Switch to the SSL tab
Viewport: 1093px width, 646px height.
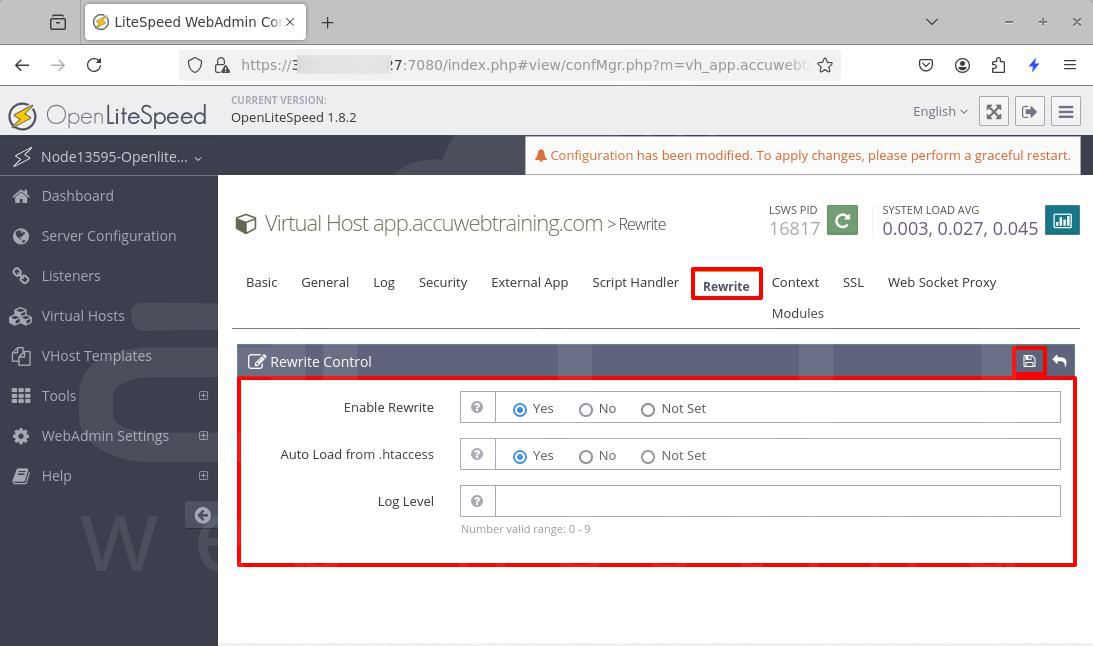coord(853,282)
